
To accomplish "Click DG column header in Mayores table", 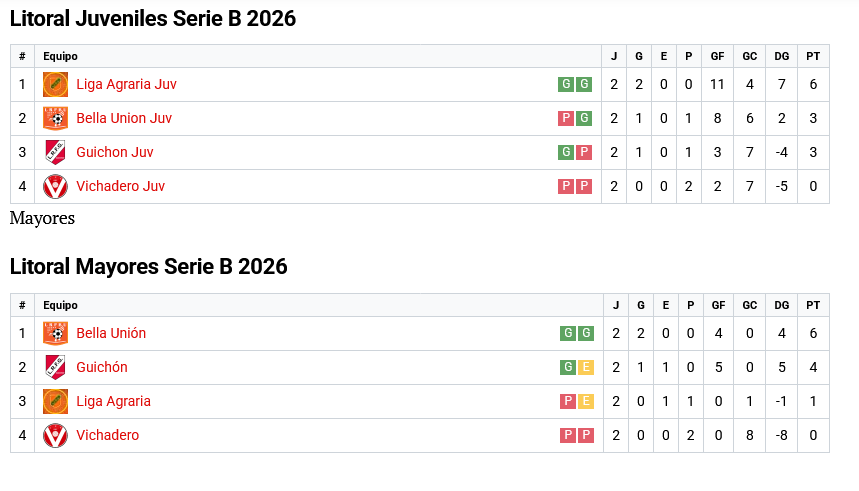I will coord(781,306).
